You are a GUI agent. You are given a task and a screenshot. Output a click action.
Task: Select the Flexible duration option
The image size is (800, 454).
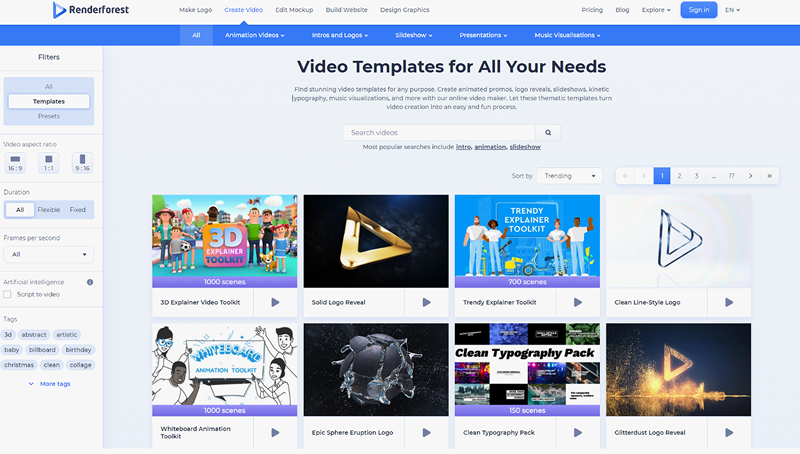coord(48,210)
